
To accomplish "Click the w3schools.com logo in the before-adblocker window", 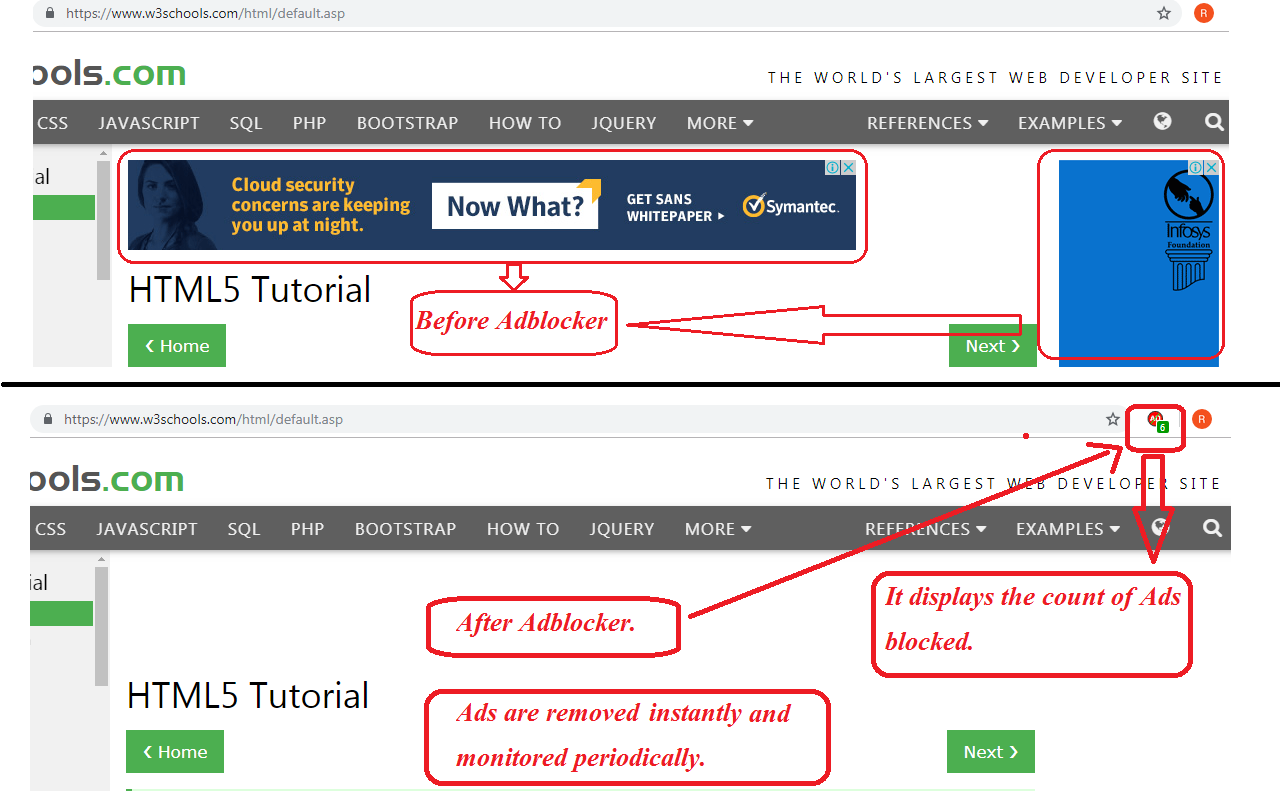I will pos(109,73).
